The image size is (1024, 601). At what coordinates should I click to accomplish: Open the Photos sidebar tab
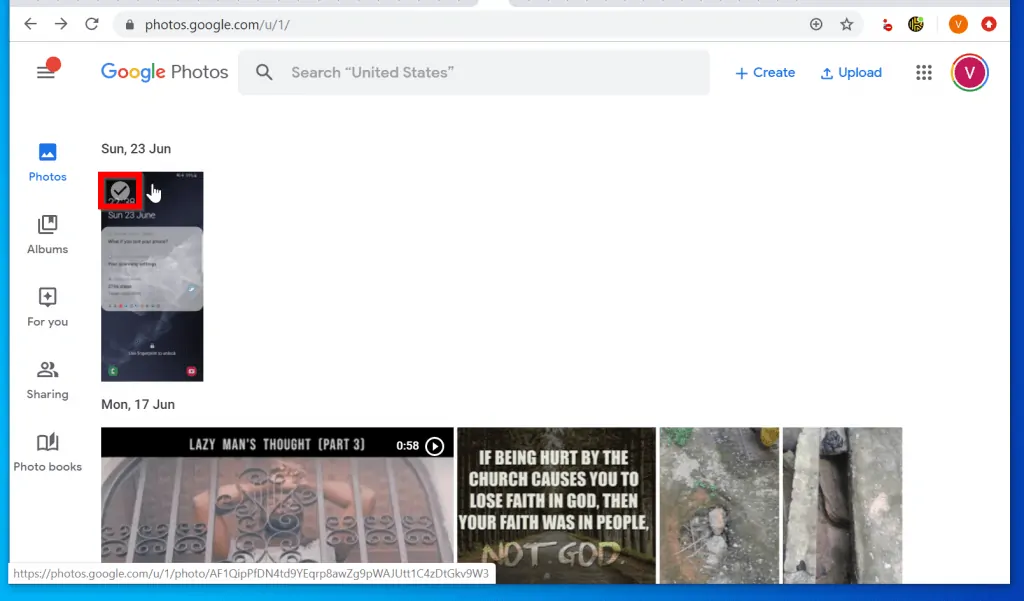point(48,162)
